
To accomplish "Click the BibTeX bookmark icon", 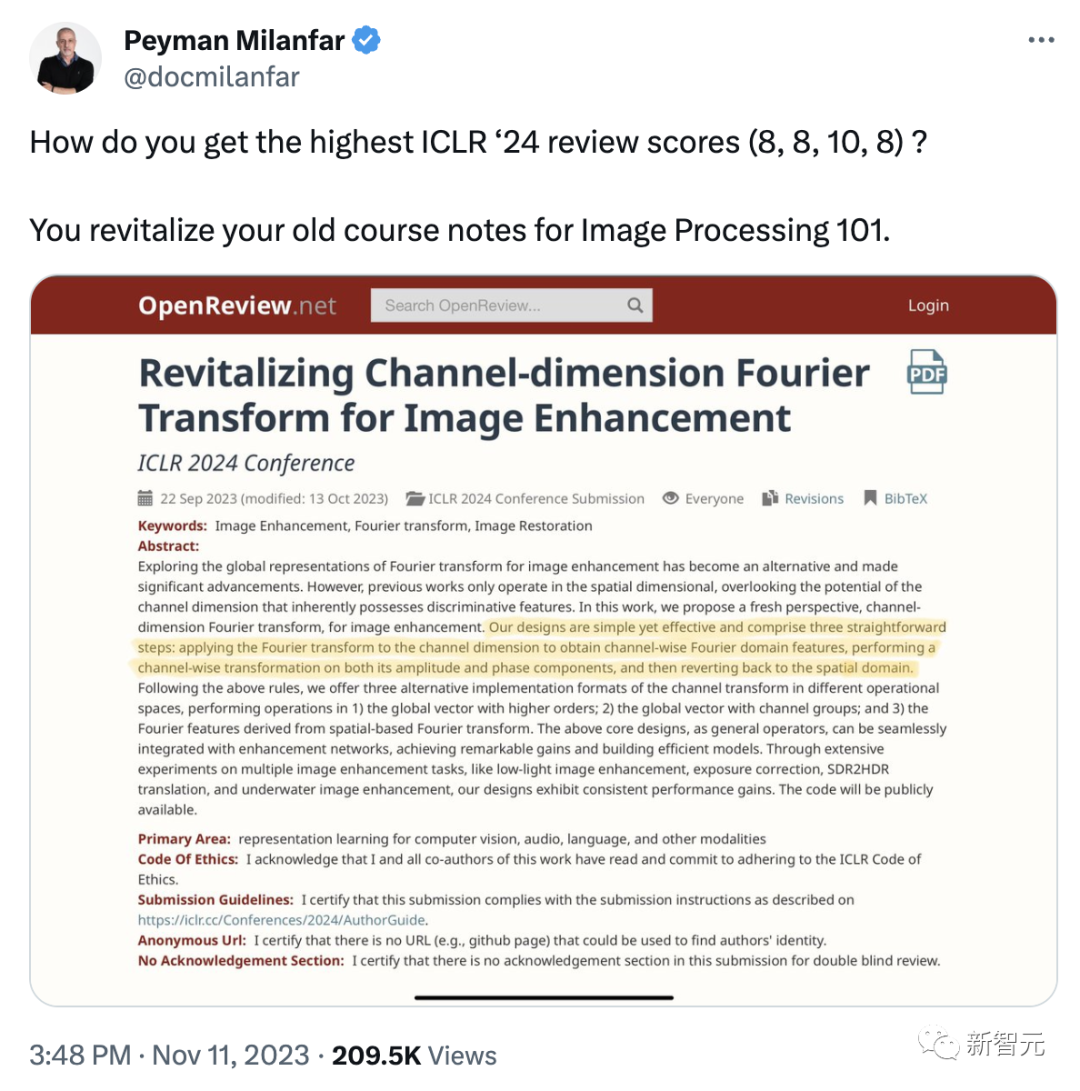I will pos(870,498).
